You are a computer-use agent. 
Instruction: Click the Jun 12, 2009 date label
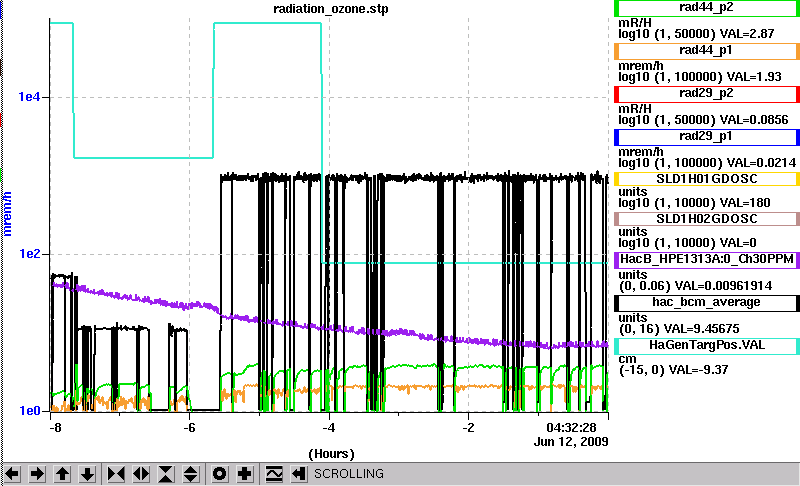click(x=571, y=442)
